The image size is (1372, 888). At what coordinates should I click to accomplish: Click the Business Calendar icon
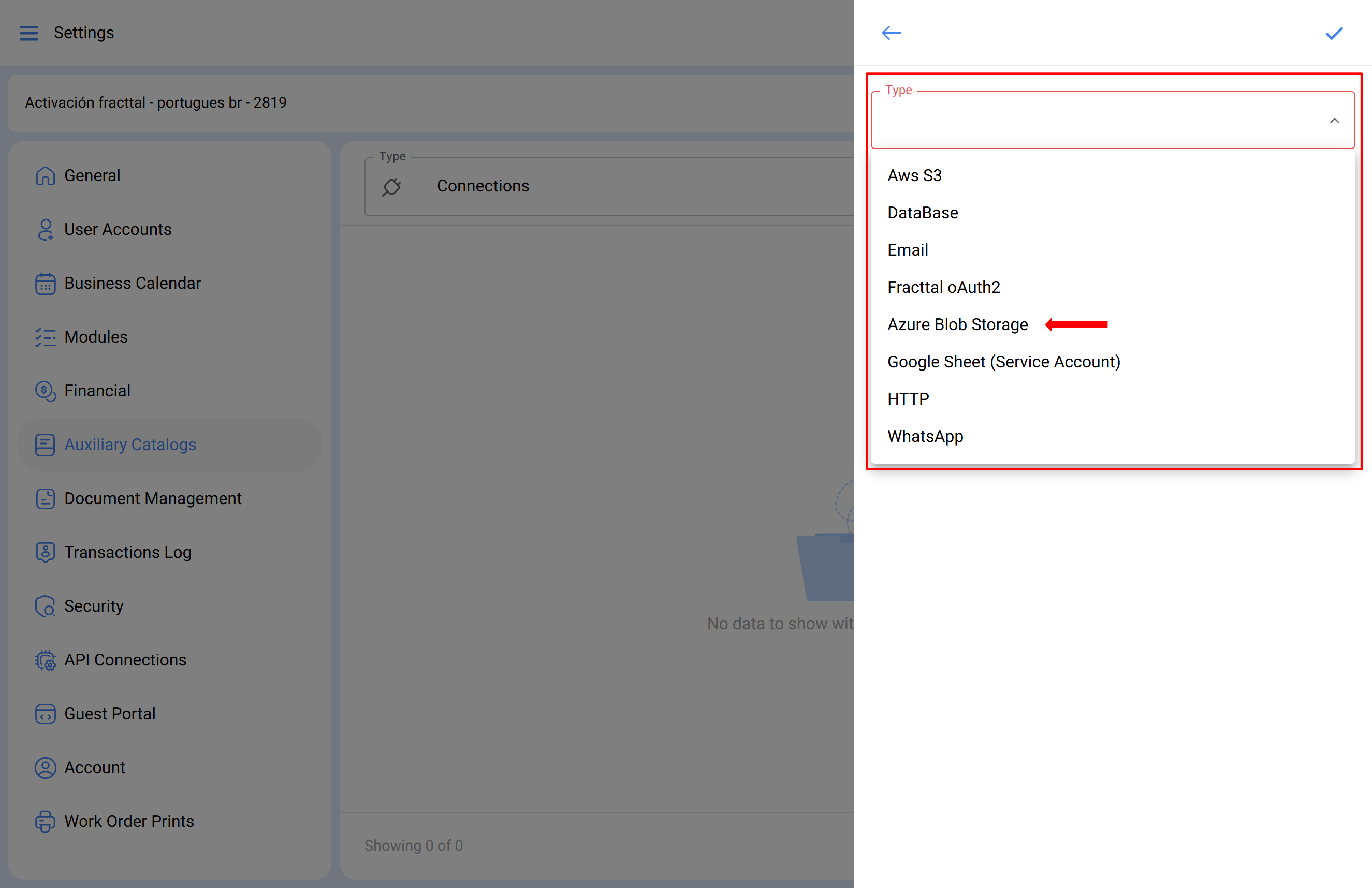pyautogui.click(x=45, y=284)
